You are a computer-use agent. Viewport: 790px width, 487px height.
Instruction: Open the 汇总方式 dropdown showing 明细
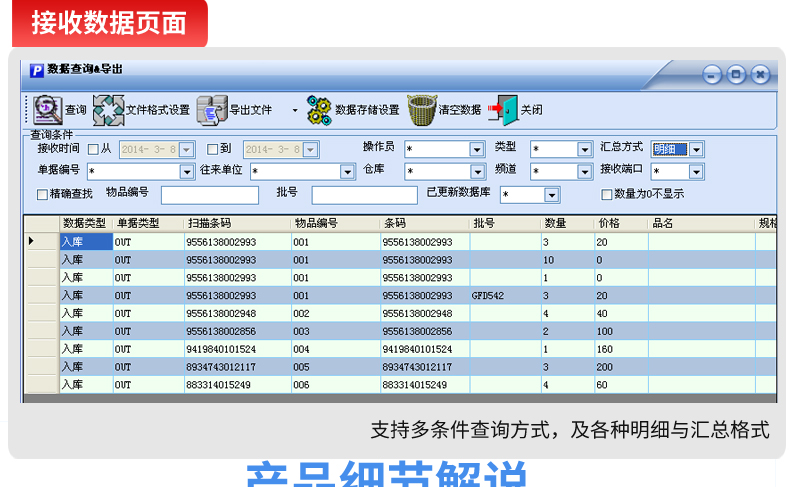696,149
